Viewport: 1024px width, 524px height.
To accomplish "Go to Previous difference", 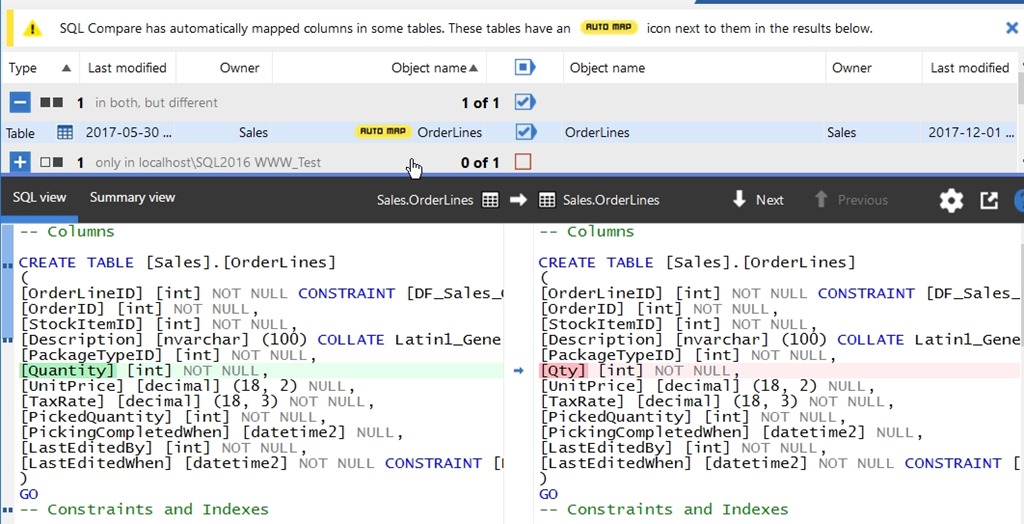I will point(851,200).
